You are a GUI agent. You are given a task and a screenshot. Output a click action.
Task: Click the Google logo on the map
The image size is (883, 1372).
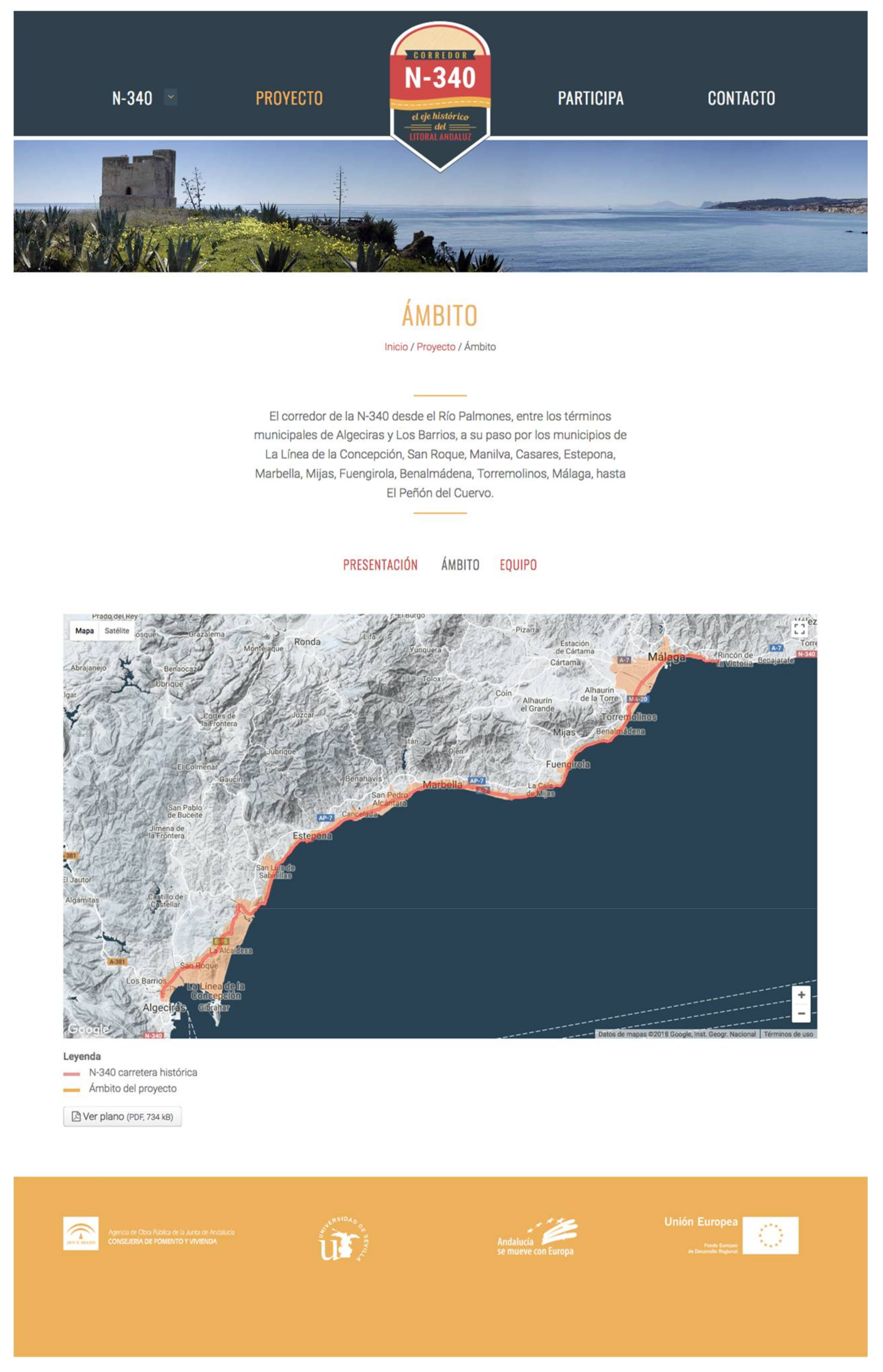88,1029
